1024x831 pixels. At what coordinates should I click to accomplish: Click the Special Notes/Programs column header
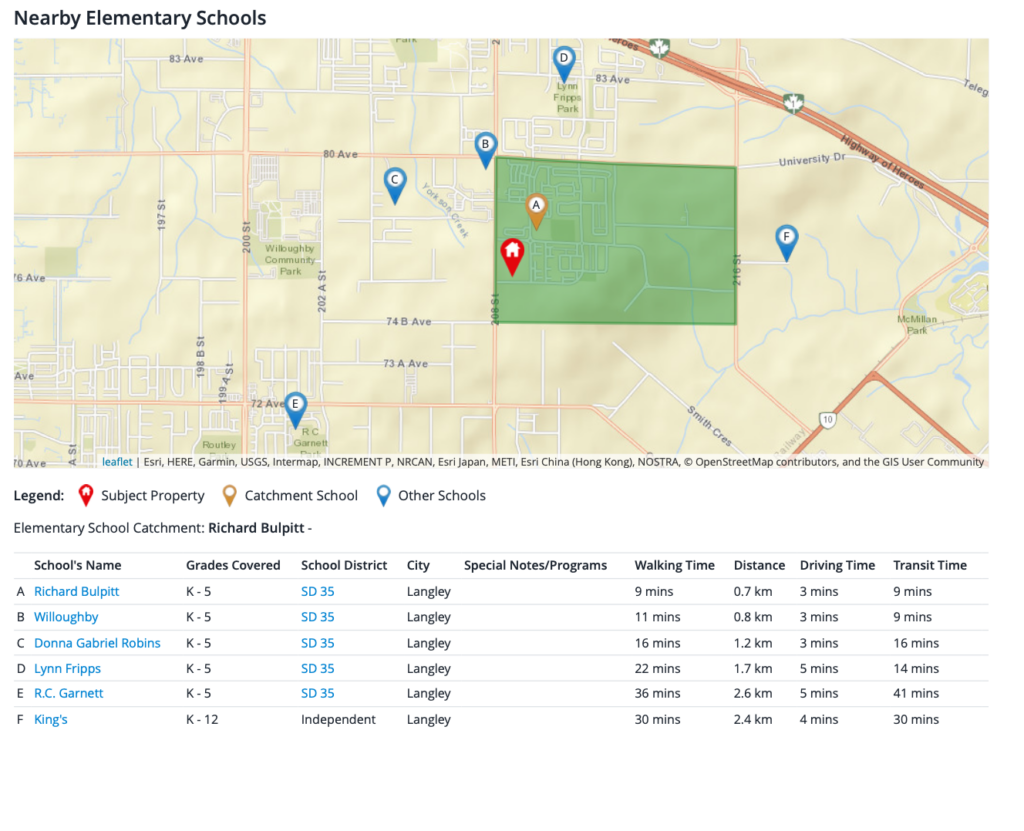point(536,565)
